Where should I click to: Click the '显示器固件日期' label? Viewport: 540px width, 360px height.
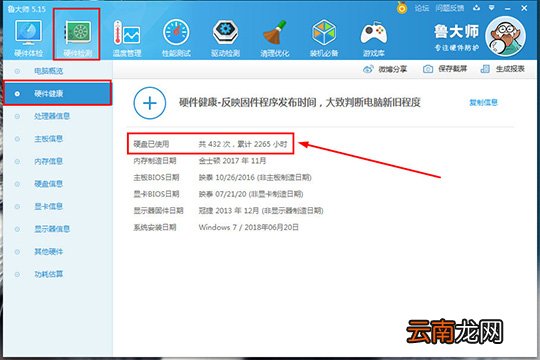pyautogui.click(x=158, y=210)
